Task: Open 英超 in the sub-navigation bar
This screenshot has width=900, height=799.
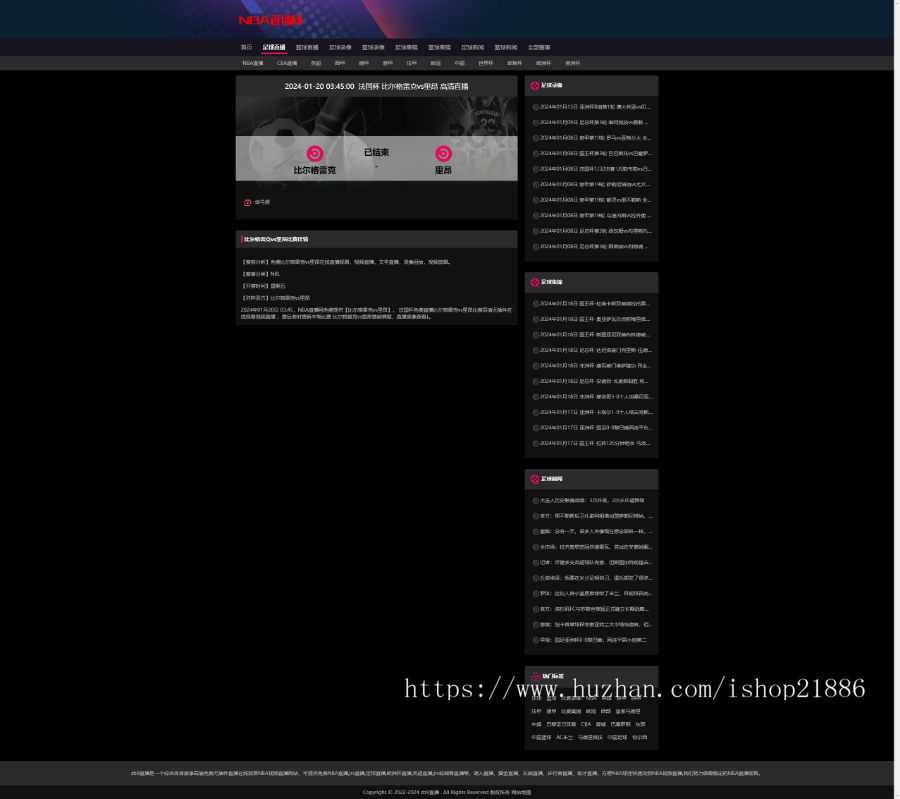Action: (x=316, y=63)
